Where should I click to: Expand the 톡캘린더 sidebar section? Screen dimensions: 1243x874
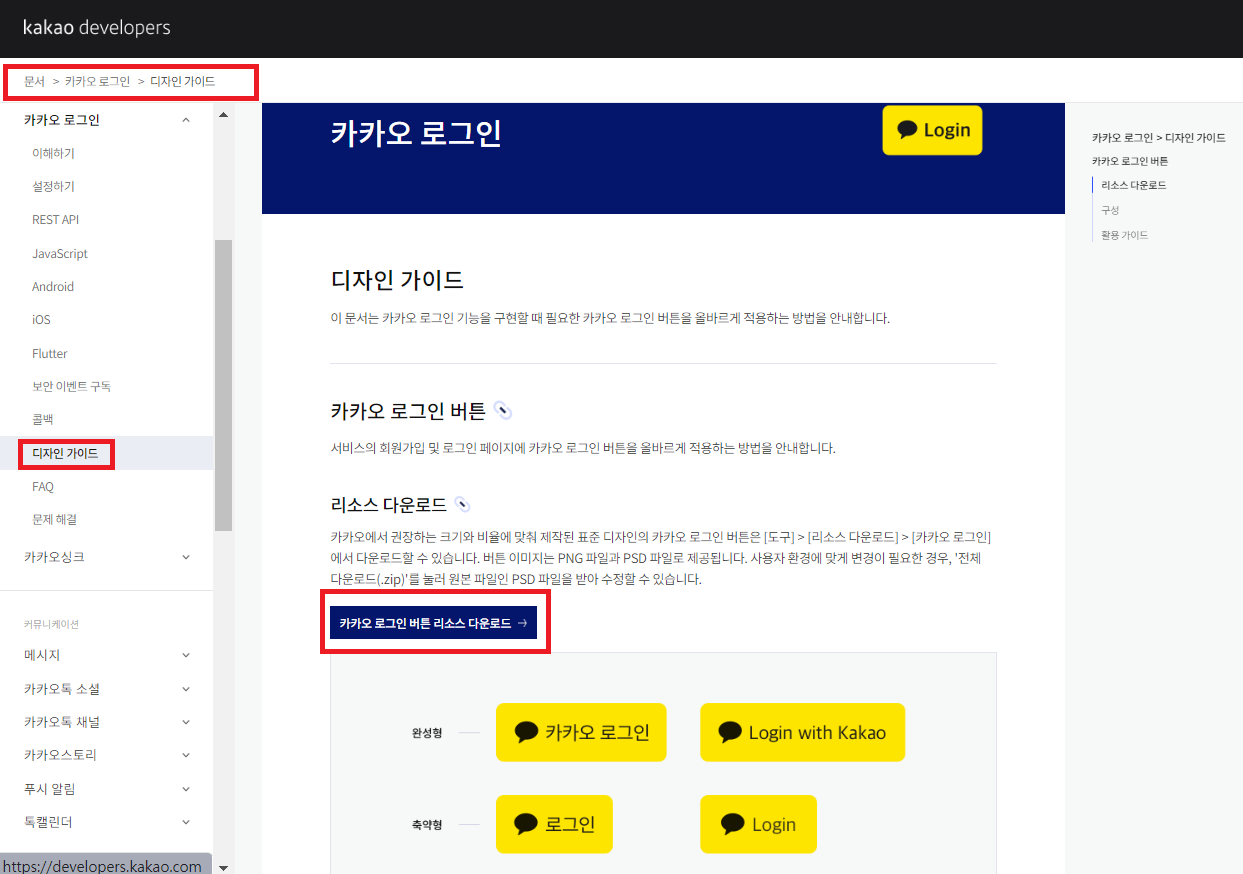point(186,822)
